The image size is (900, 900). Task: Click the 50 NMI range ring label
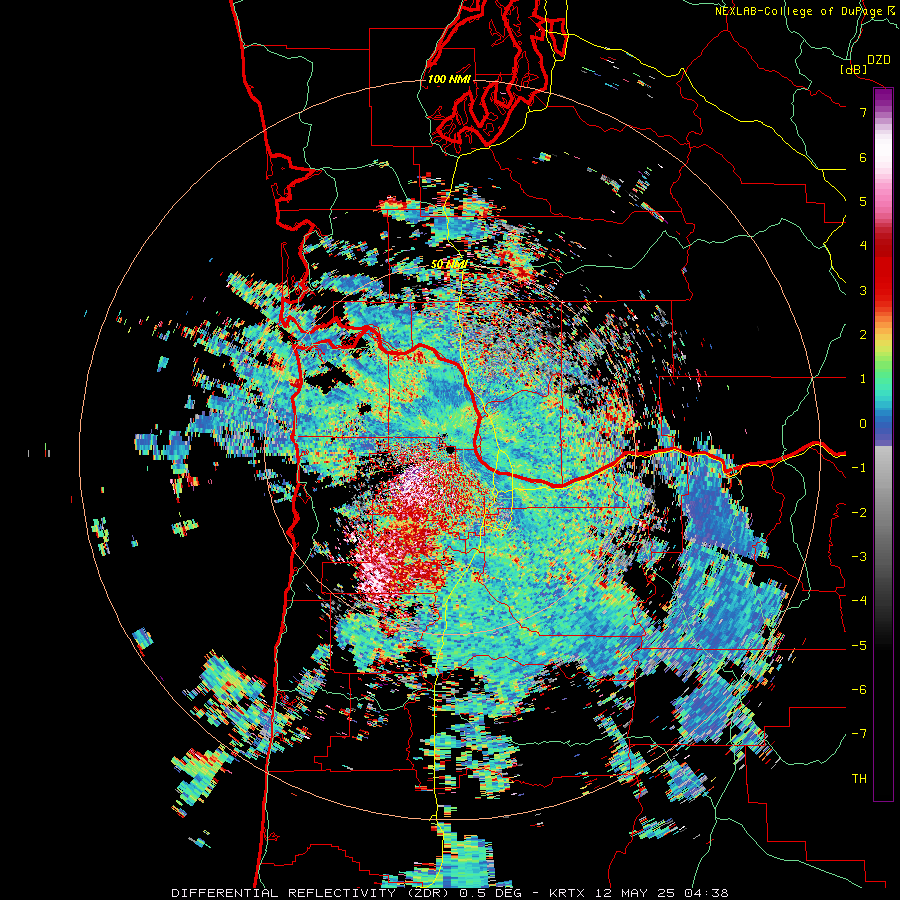pos(449,265)
